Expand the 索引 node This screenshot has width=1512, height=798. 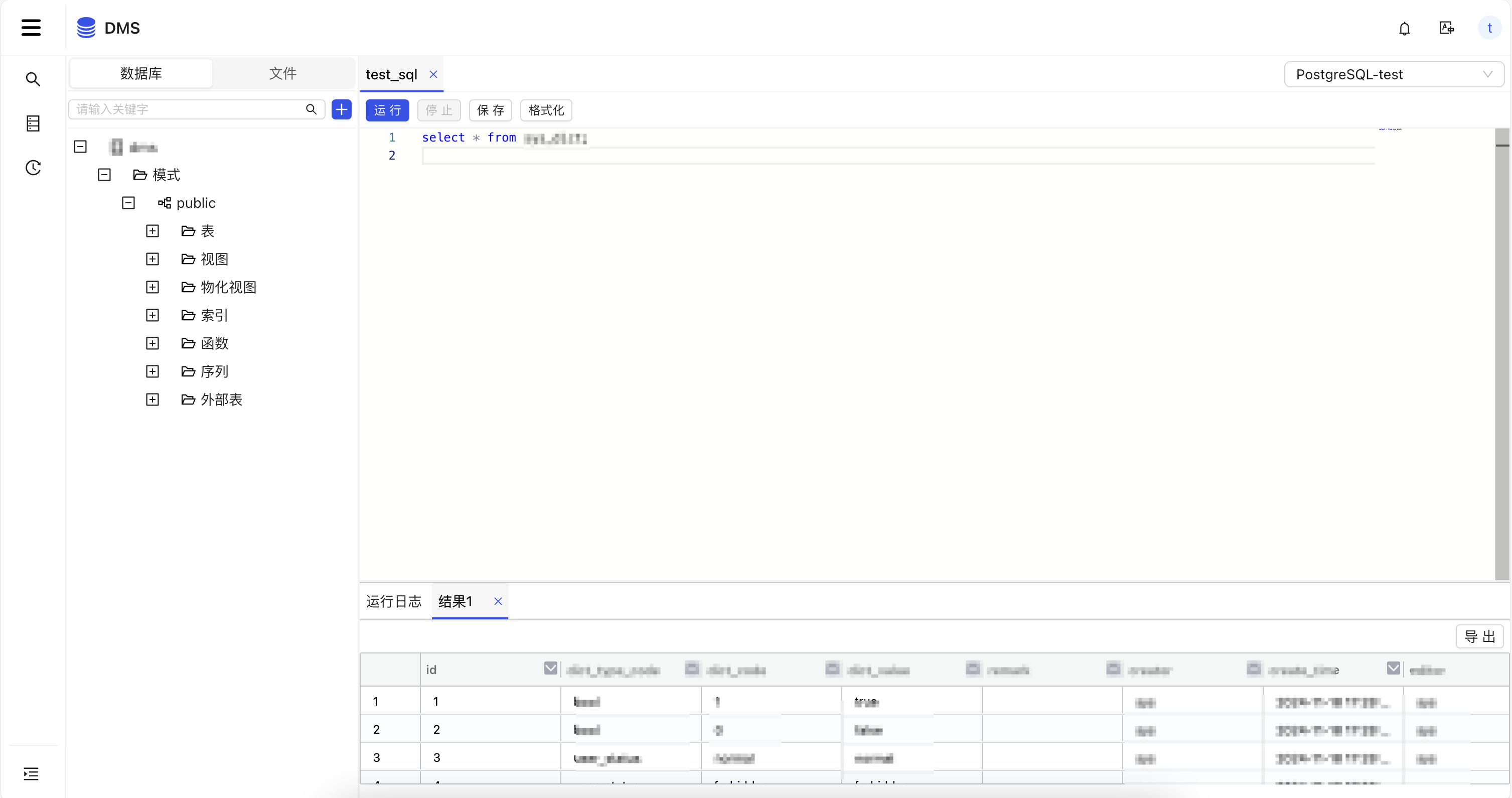coord(153,315)
